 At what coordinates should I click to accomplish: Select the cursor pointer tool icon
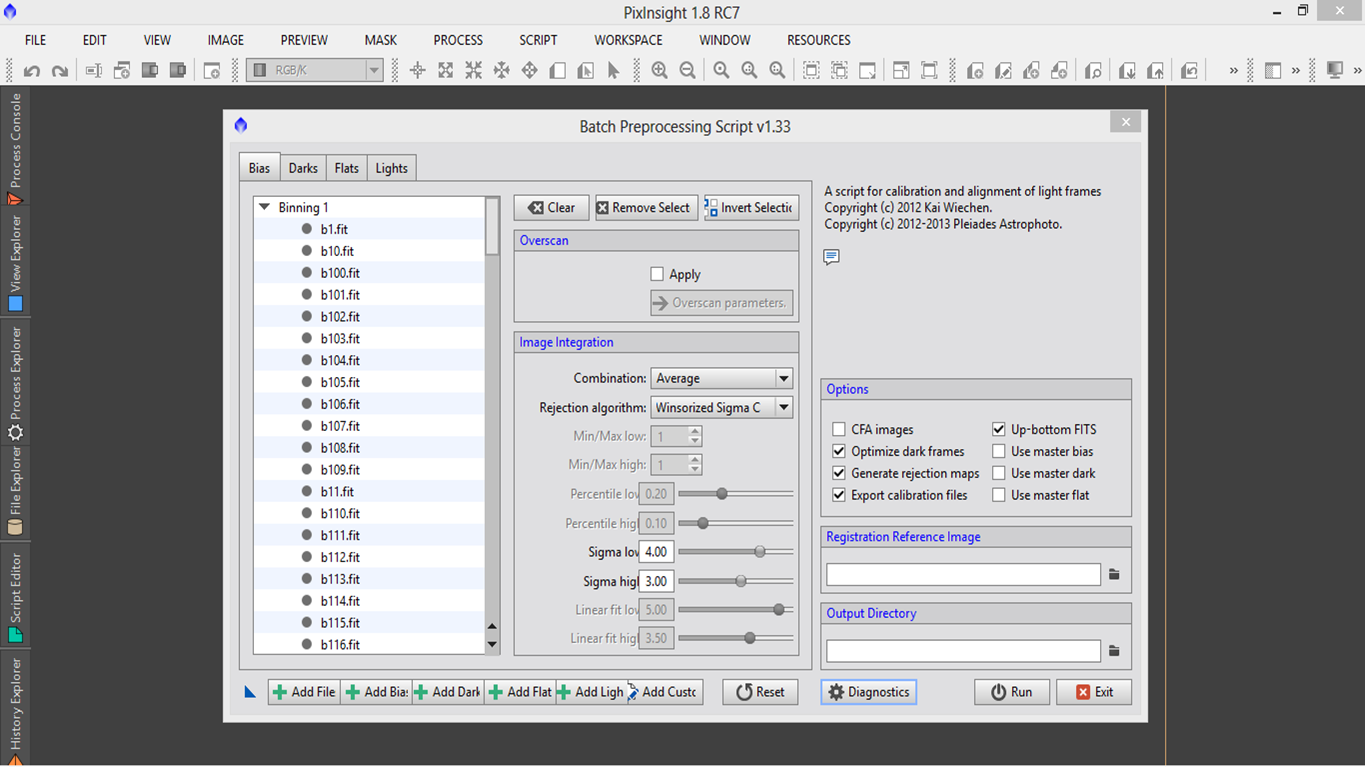[613, 70]
